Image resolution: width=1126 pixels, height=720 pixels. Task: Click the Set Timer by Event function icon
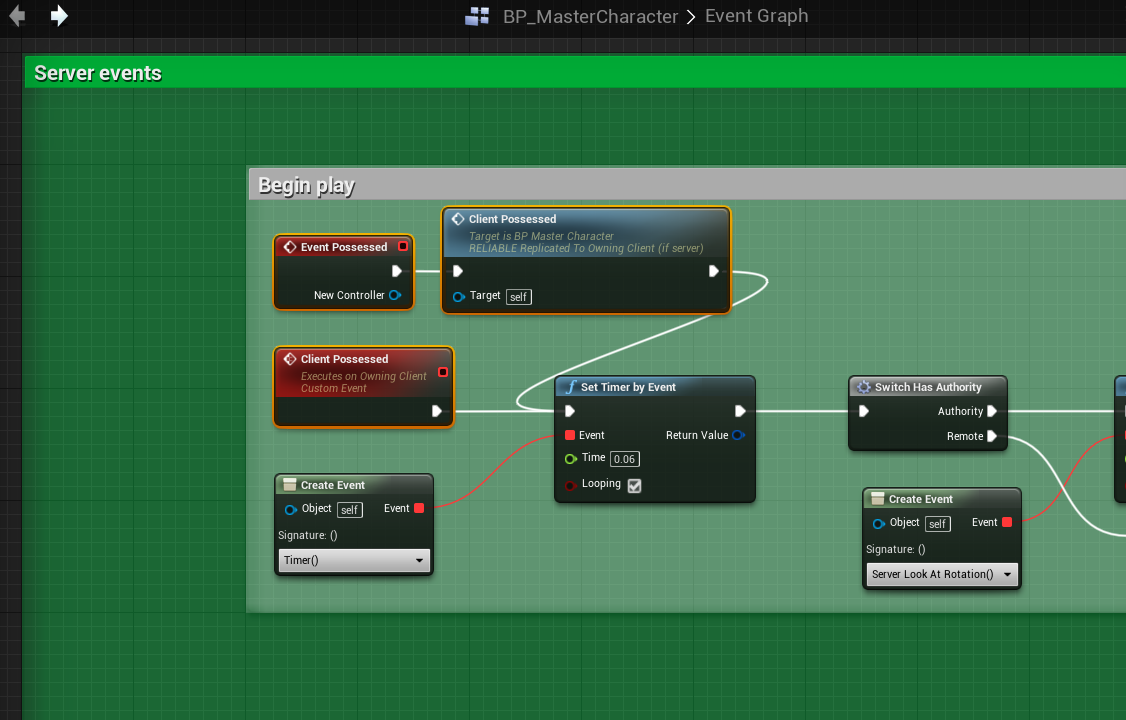pyautogui.click(x=571, y=387)
